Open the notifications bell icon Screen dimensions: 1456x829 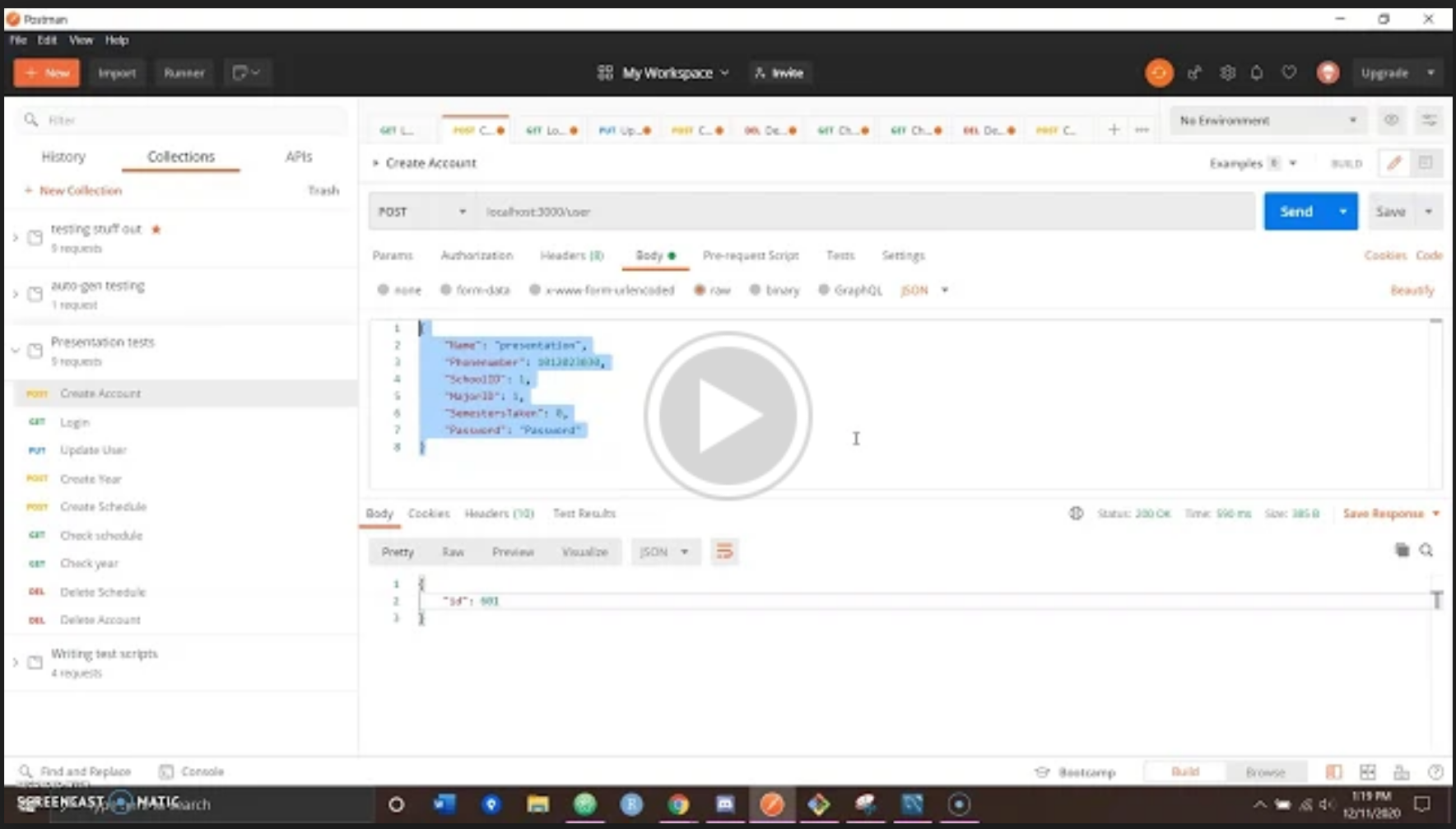tap(1257, 73)
